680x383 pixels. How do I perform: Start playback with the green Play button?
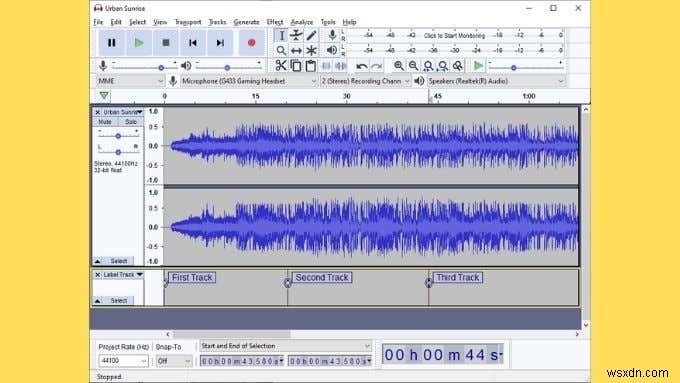[x=139, y=43]
